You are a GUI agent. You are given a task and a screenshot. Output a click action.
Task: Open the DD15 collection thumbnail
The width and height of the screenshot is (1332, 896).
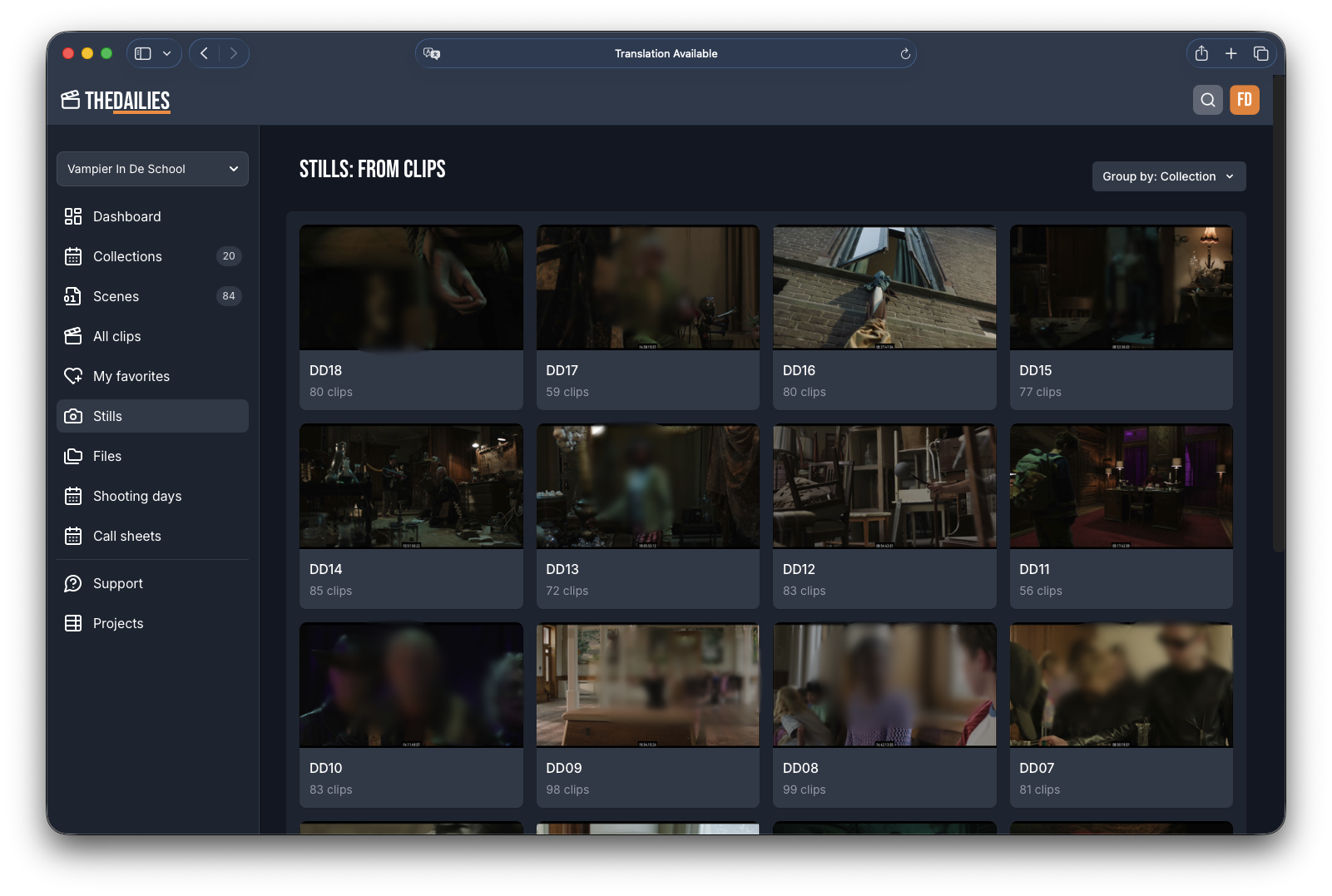click(1122, 287)
